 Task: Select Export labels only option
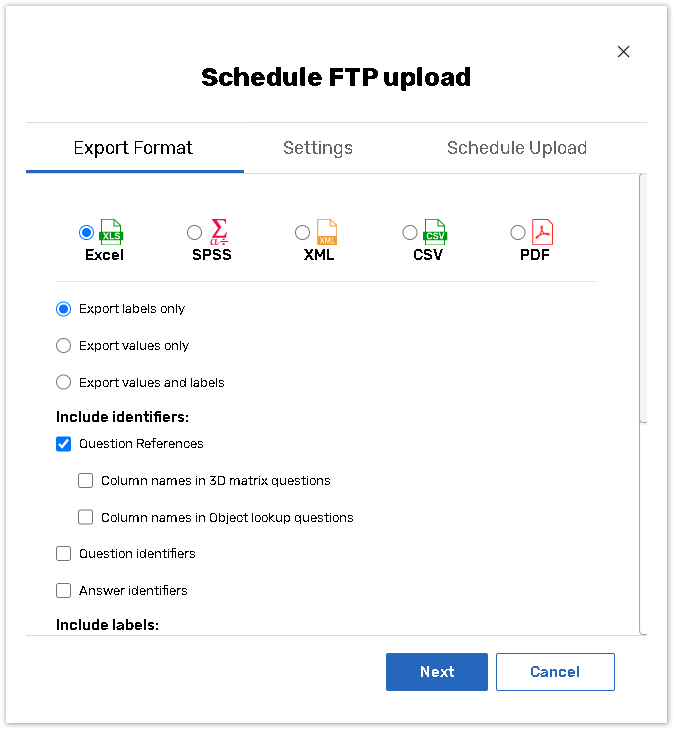point(64,309)
